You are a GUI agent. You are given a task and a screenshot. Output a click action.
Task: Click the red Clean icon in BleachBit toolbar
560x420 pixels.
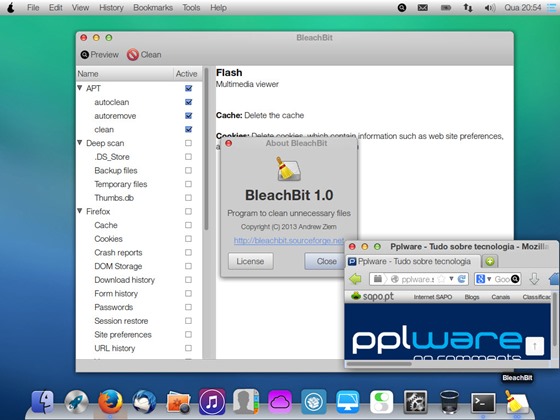point(132,55)
